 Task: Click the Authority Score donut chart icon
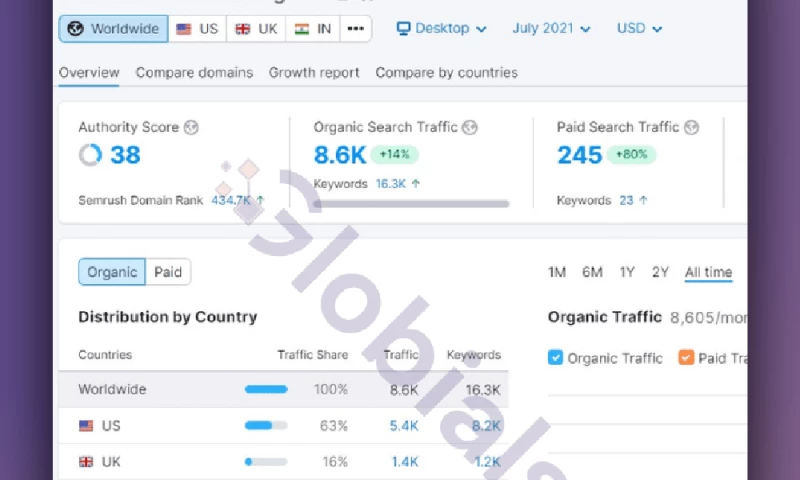(x=91, y=155)
